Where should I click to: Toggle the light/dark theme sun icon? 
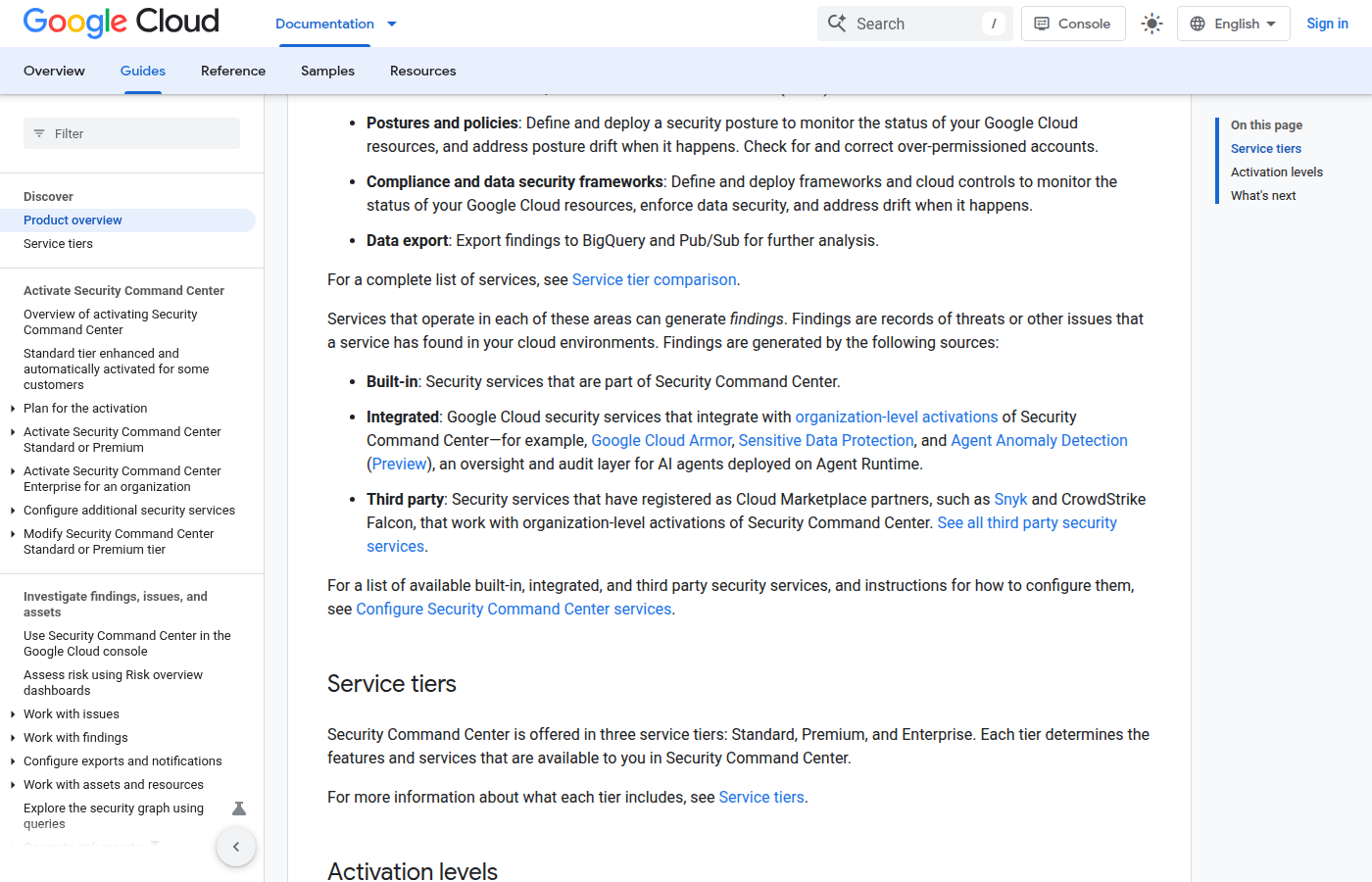pyautogui.click(x=1151, y=24)
